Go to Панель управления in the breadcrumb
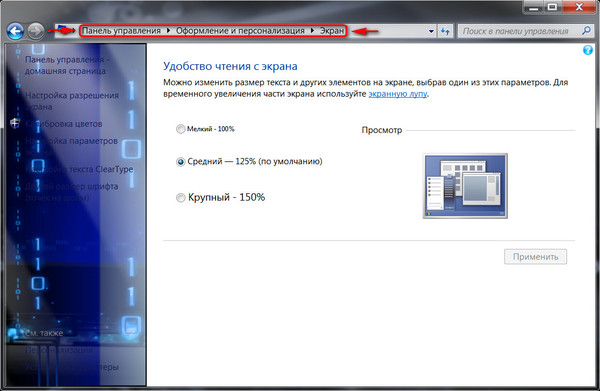 [x=122, y=31]
